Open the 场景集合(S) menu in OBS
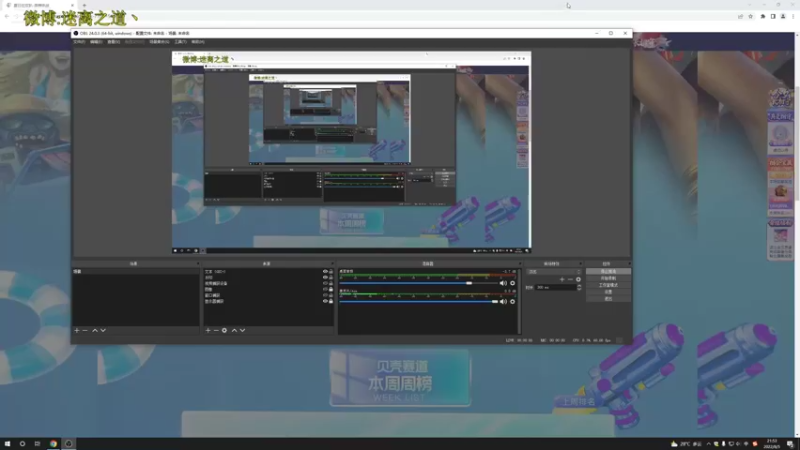The width and height of the screenshot is (800, 450). pos(159,42)
